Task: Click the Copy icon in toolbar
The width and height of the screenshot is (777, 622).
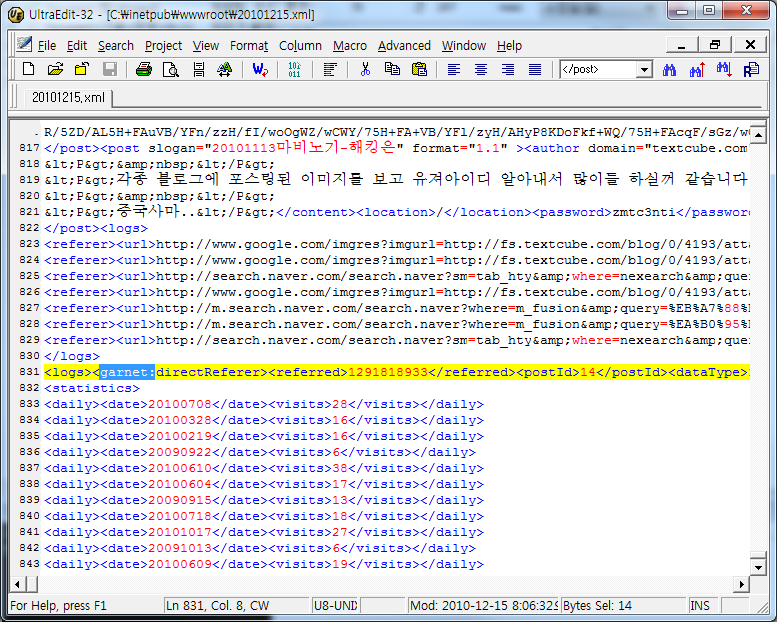Action: pos(392,69)
